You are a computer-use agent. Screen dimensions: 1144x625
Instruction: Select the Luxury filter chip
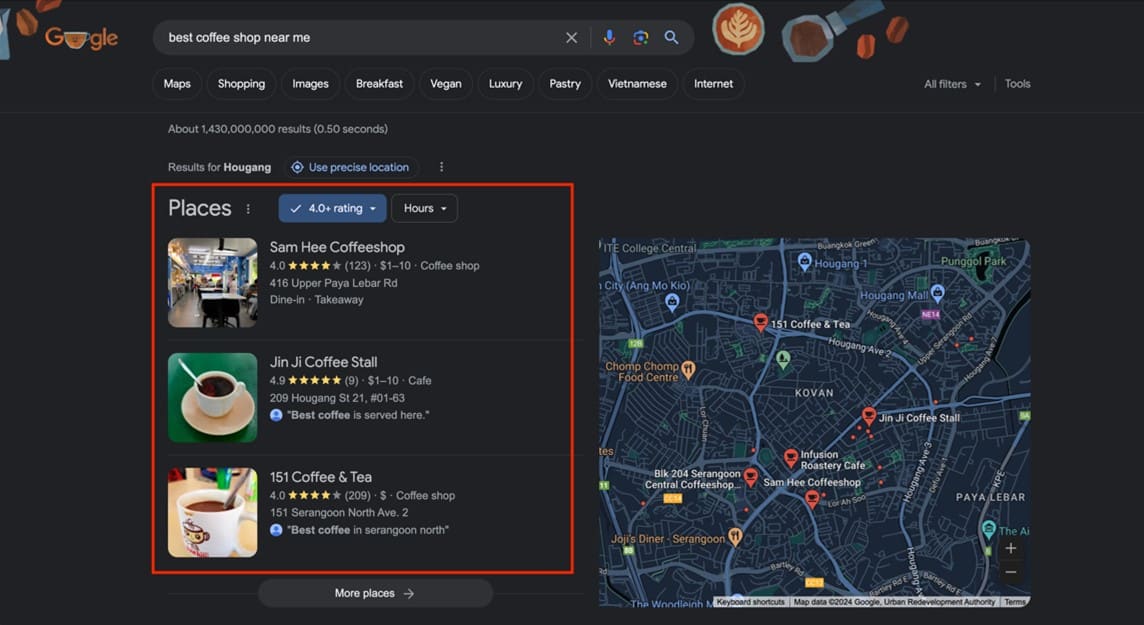506,84
